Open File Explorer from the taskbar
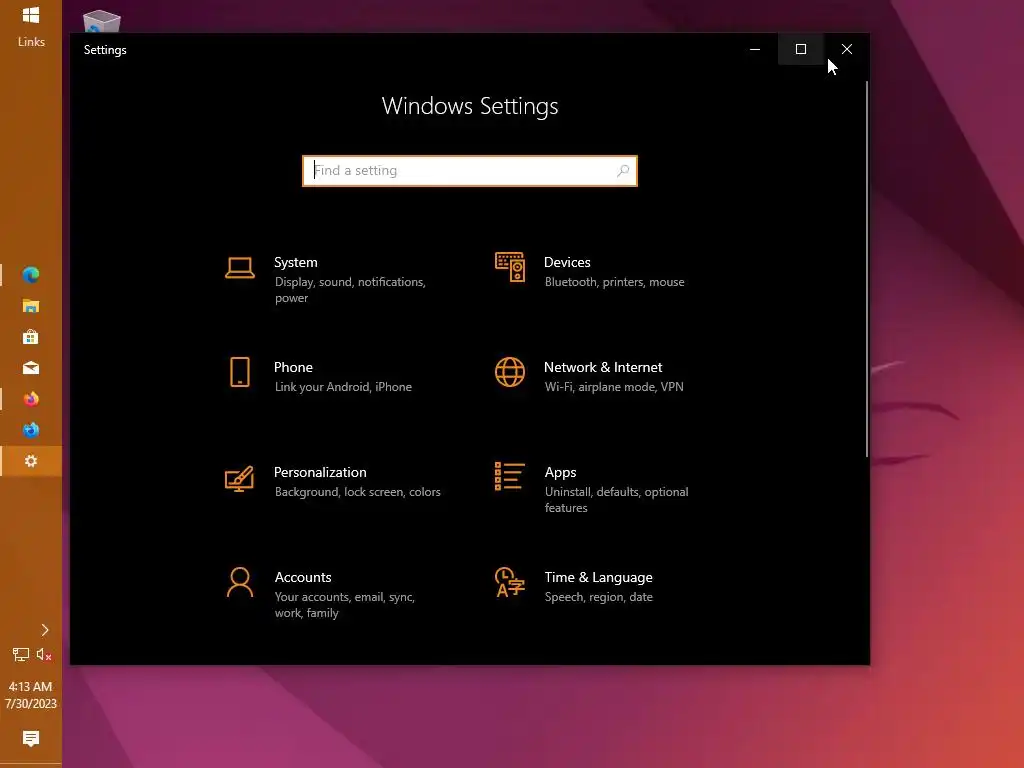This screenshot has height=768, width=1024. coord(31,306)
